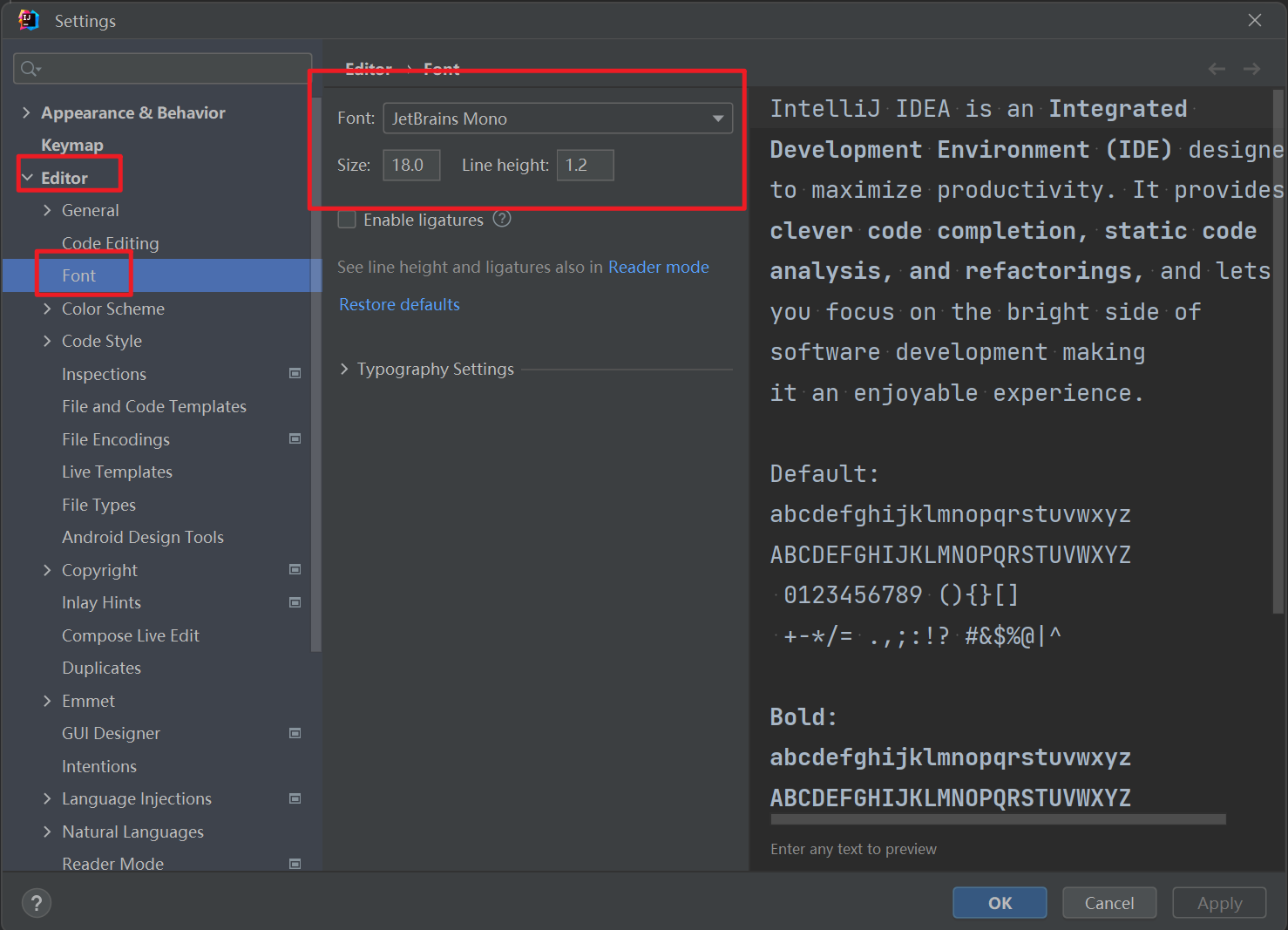Expand the Color Scheme node

point(47,309)
